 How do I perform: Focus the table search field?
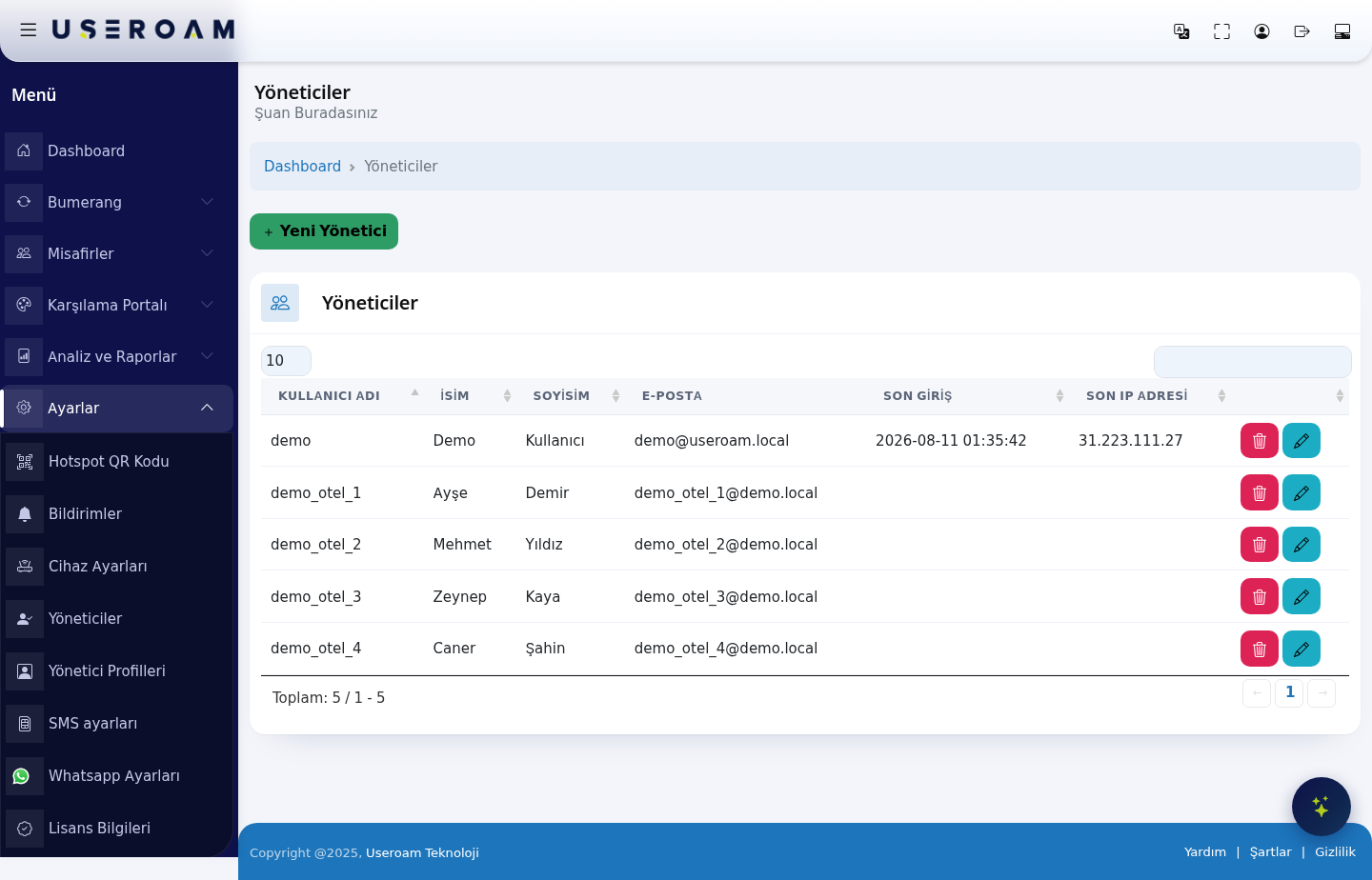tap(1252, 362)
